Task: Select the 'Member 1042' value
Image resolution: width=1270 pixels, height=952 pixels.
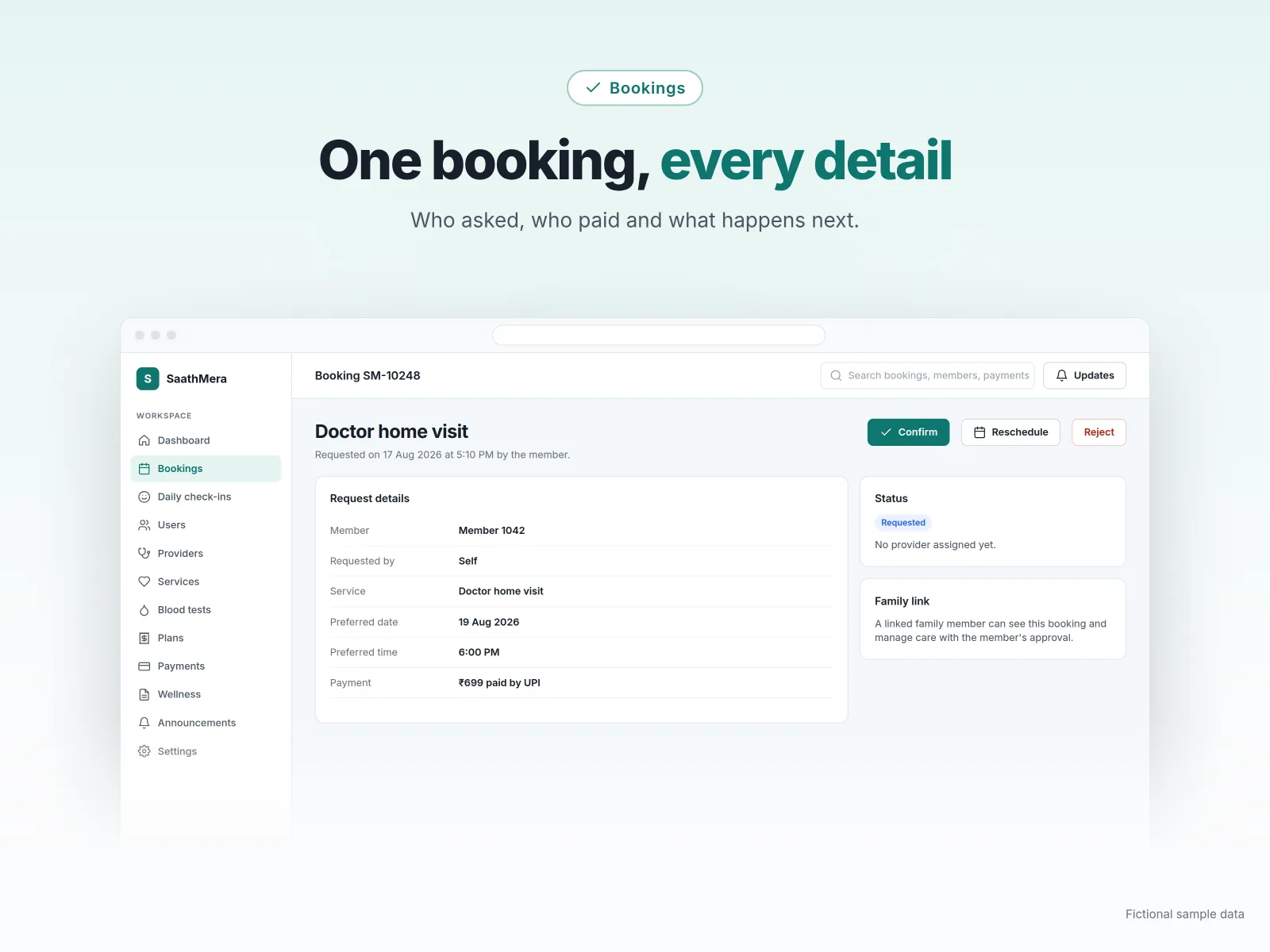Action: point(491,531)
